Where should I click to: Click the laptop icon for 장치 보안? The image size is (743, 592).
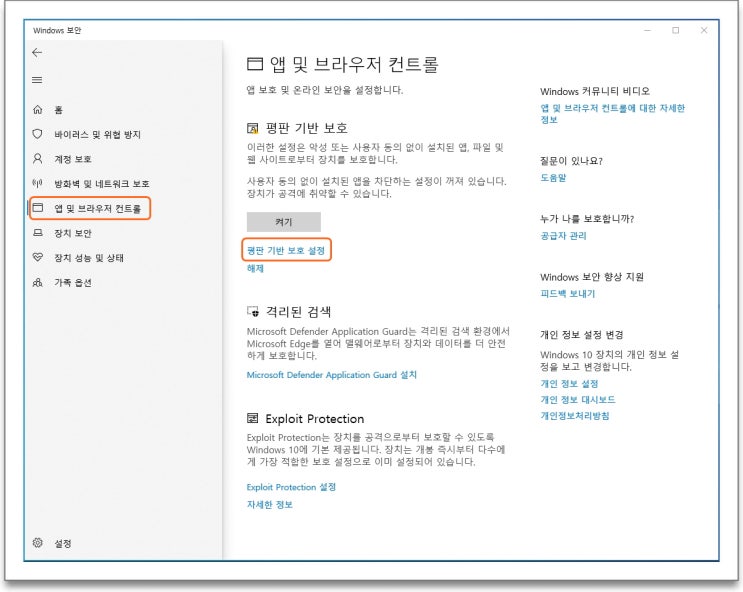click(37, 233)
